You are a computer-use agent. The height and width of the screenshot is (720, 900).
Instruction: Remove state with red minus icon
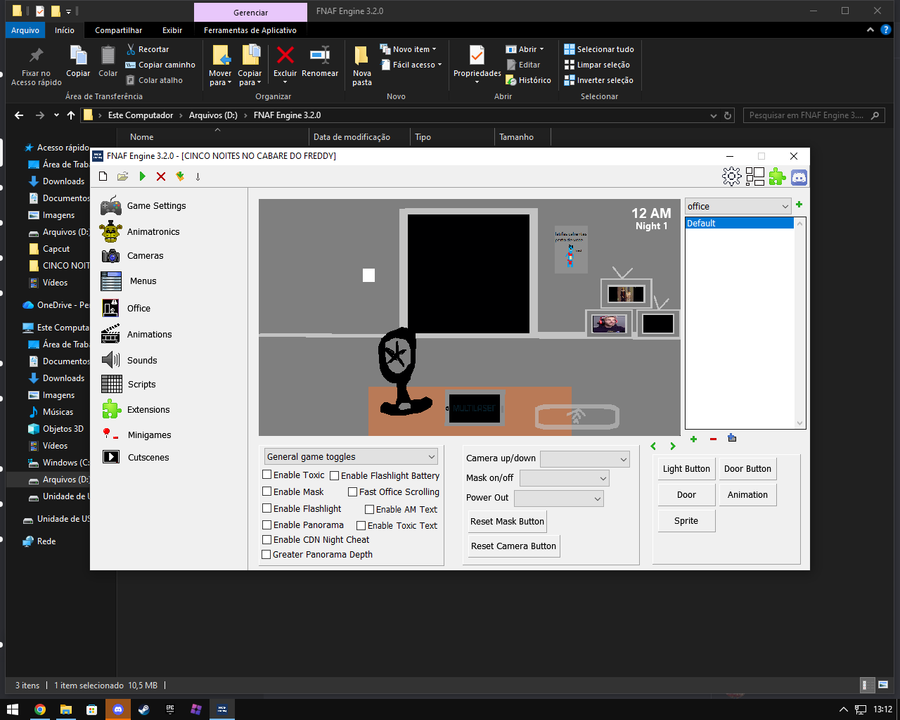coord(713,439)
